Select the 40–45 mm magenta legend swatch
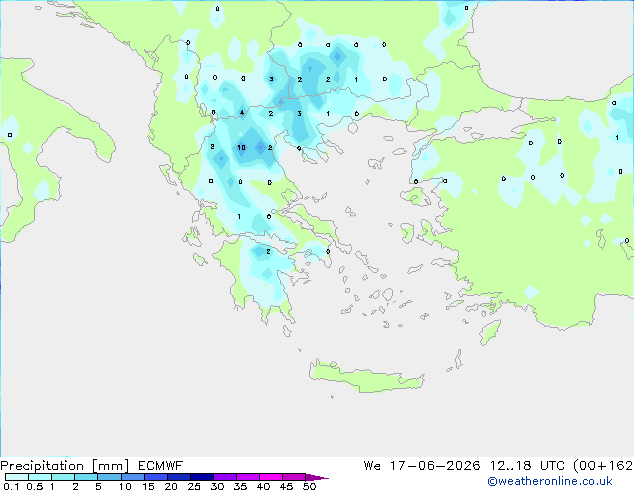Viewport: 634px width, 490px height. (x=271, y=477)
